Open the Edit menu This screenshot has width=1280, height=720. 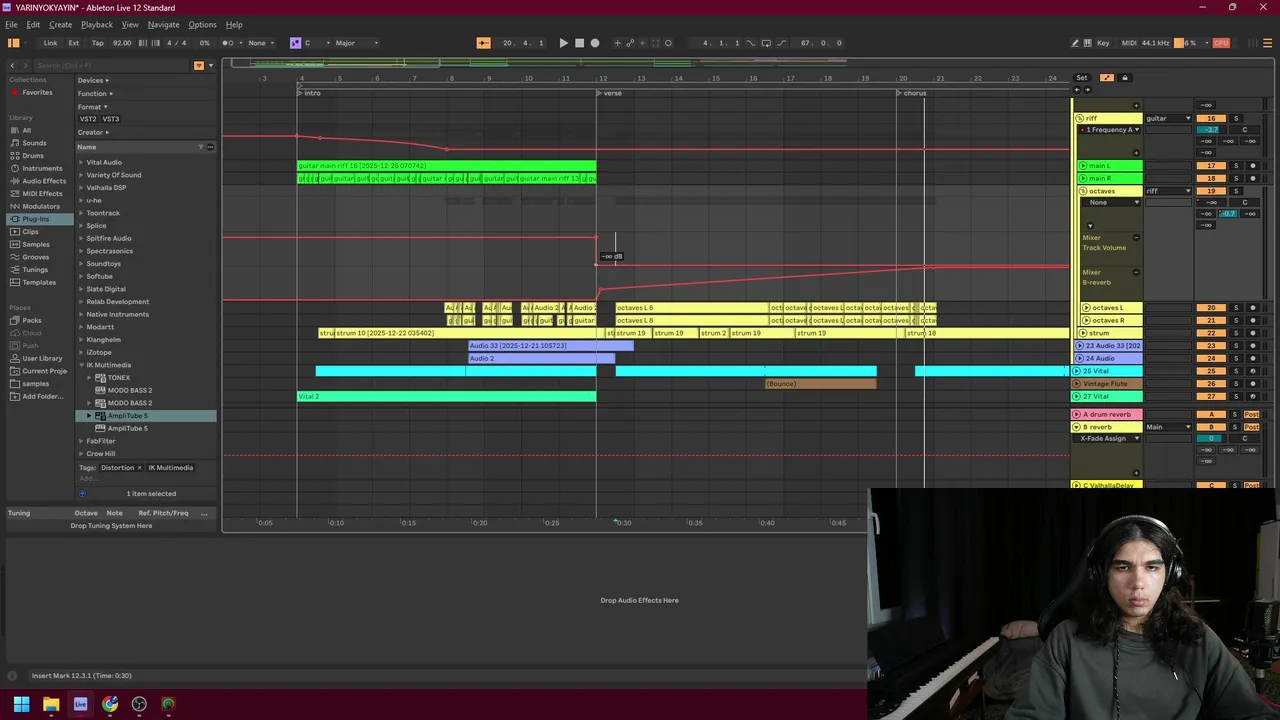pyautogui.click(x=33, y=24)
